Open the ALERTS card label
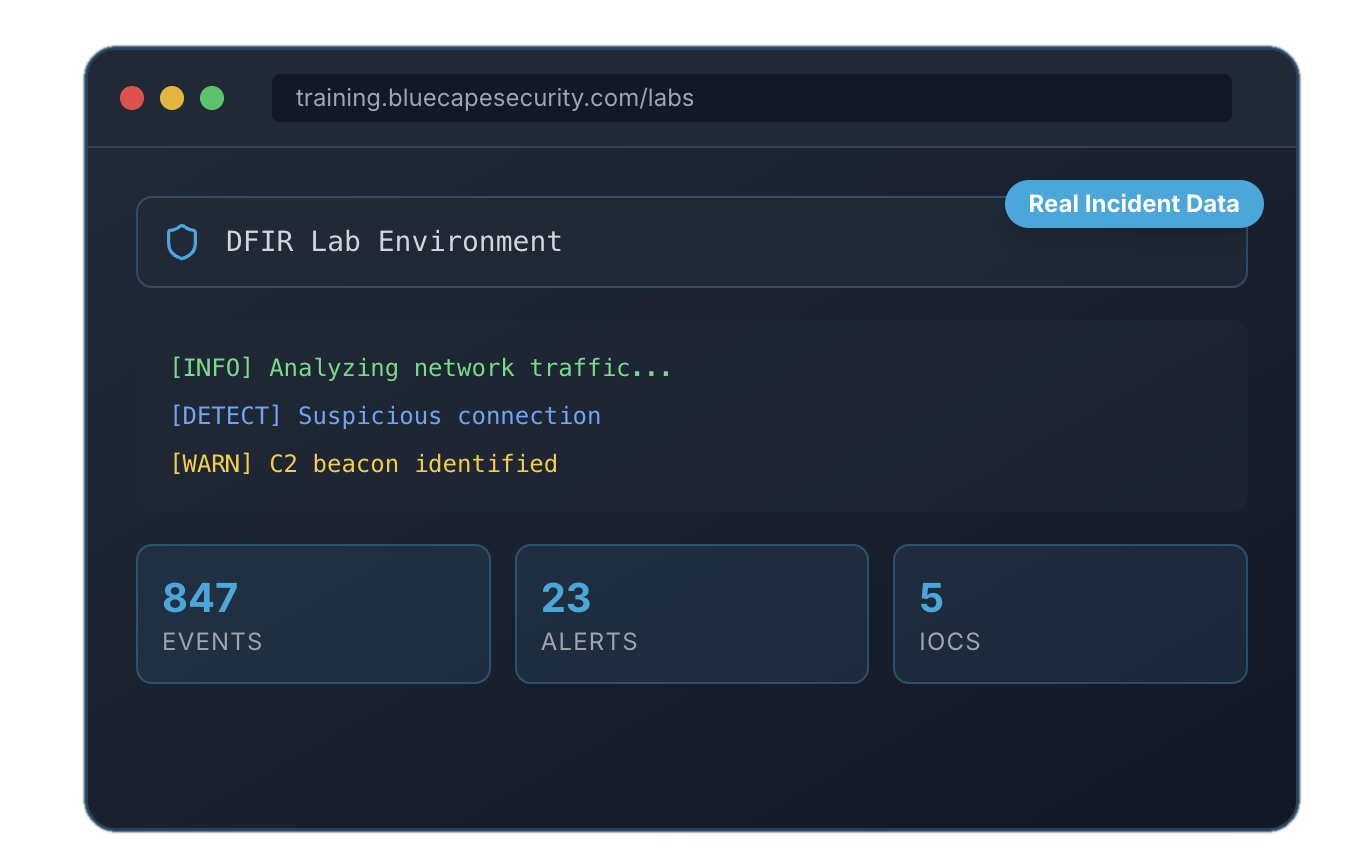1364x866 pixels. 589,642
